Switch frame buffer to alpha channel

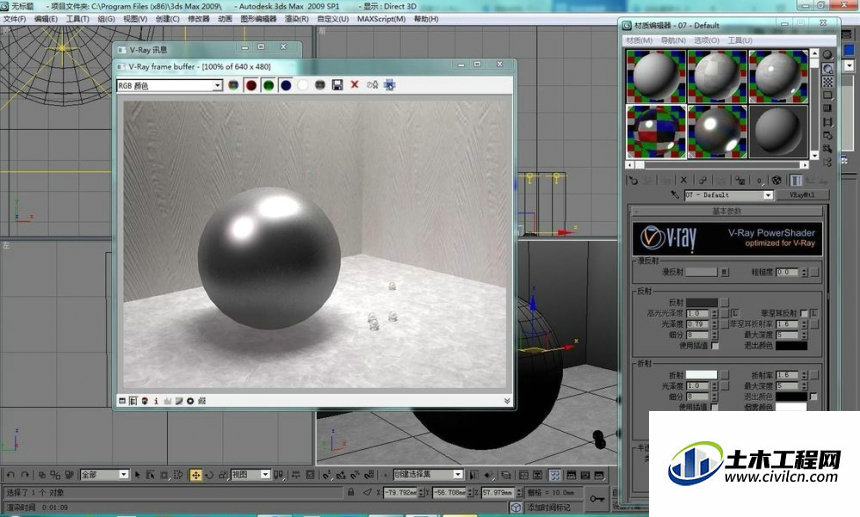point(303,85)
